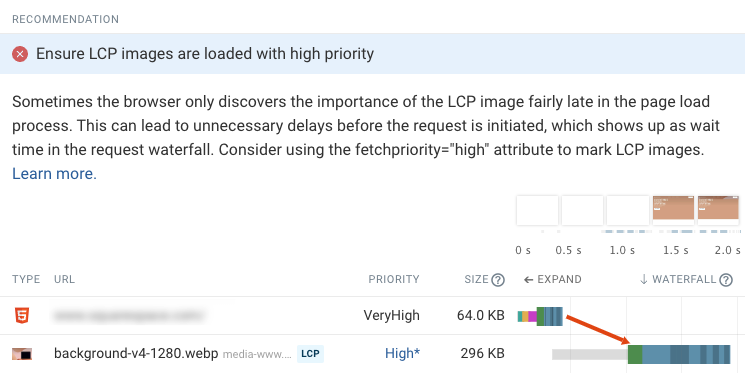Select the URL column header
The width and height of the screenshot is (745, 382).
(x=64, y=279)
